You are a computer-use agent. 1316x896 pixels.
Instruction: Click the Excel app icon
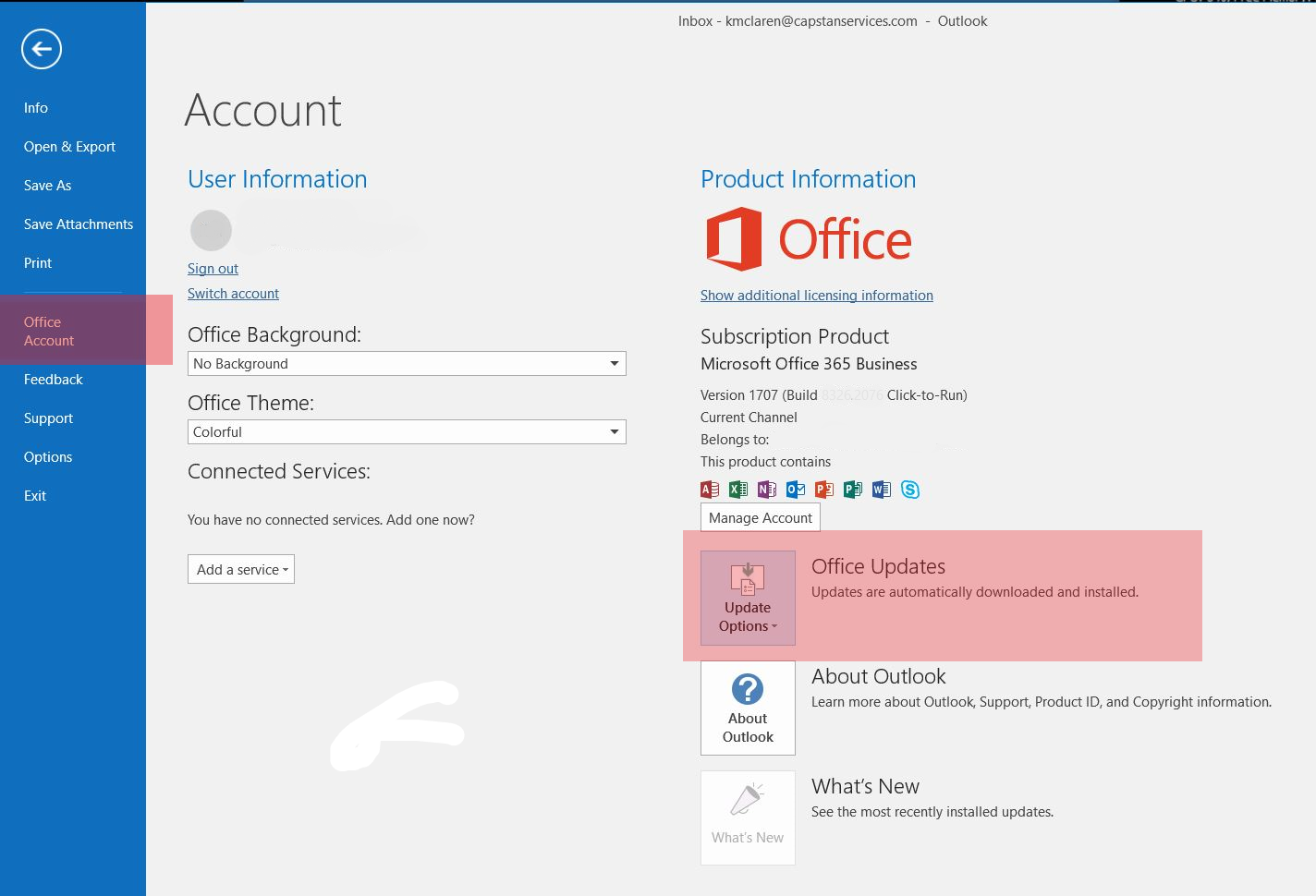coord(738,490)
